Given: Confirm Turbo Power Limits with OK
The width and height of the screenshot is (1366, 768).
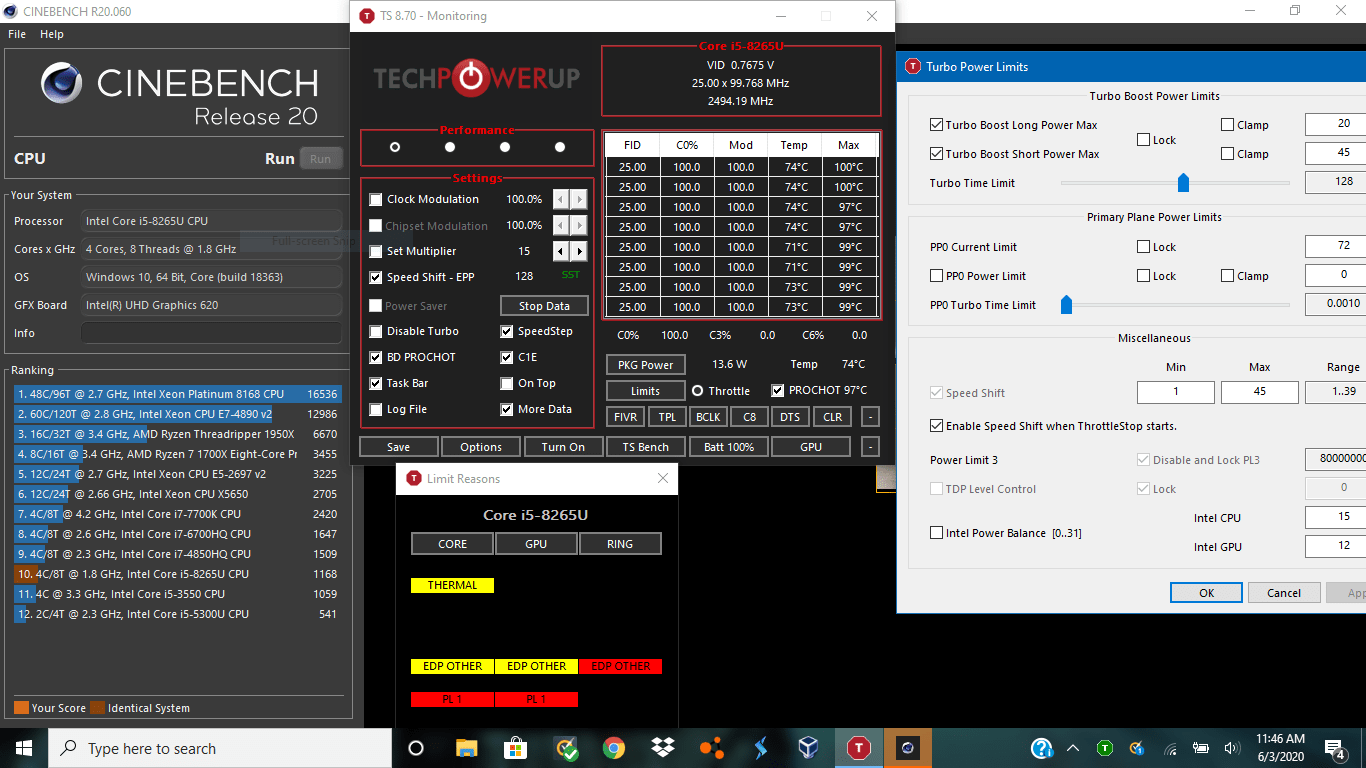Looking at the screenshot, I should [x=1206, y=592].
